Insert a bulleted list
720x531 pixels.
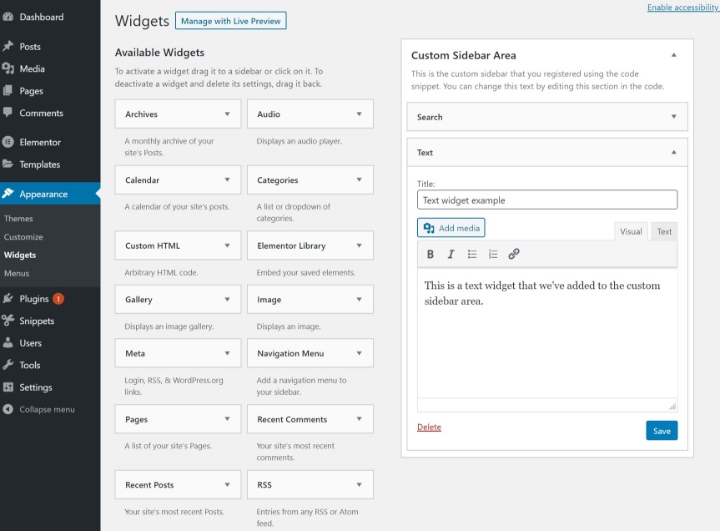click(472, 254)
